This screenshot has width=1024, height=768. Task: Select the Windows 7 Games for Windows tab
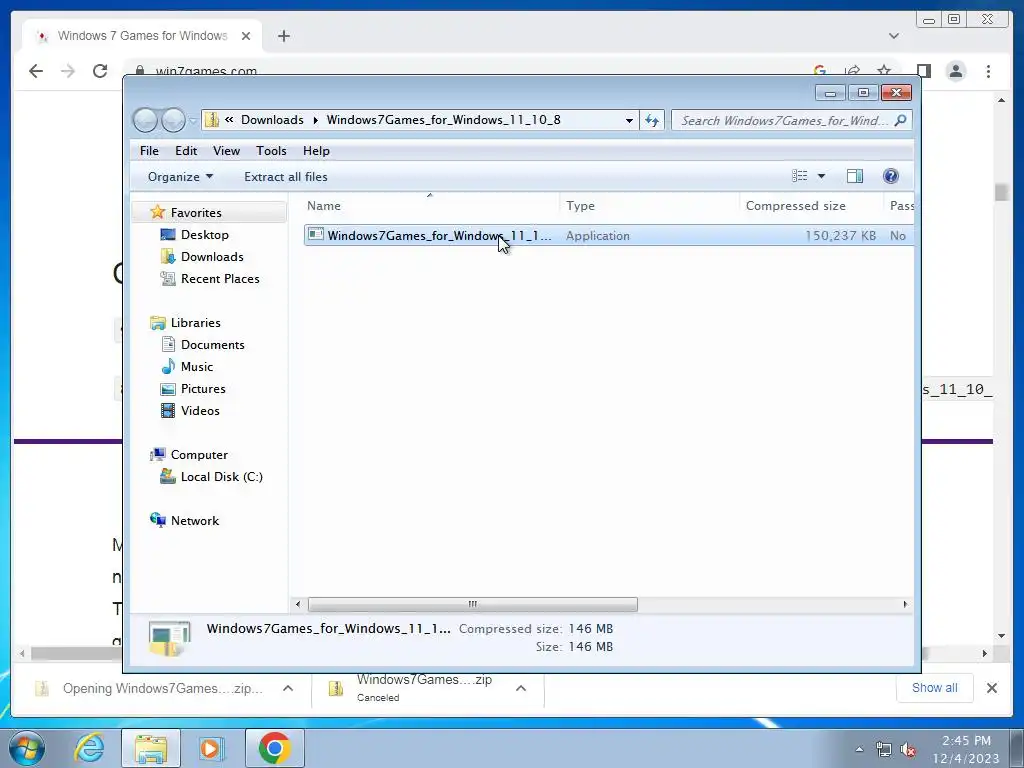coord(142,36)
